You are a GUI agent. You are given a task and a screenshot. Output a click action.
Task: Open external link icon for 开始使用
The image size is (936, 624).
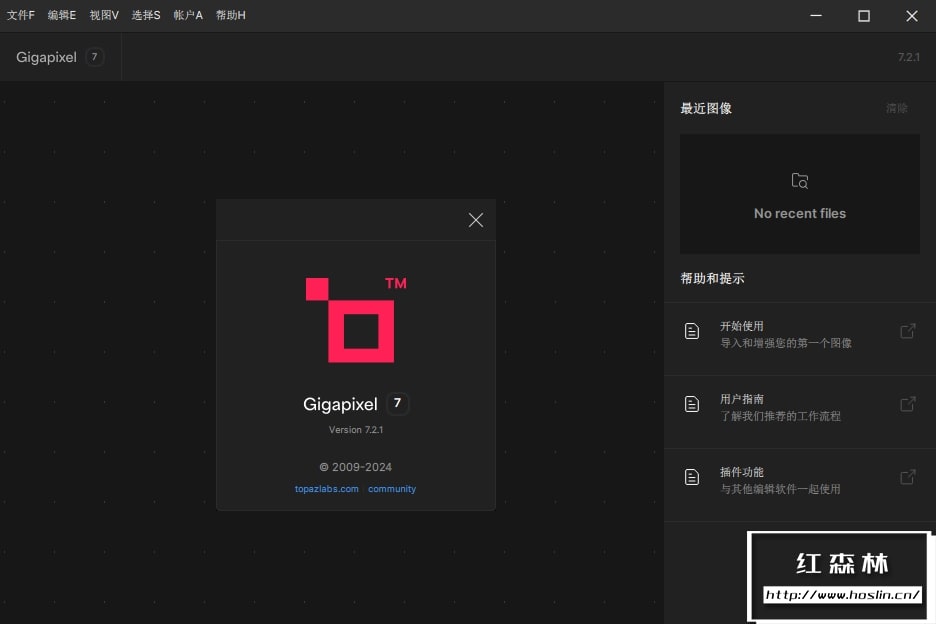(908, 331)
